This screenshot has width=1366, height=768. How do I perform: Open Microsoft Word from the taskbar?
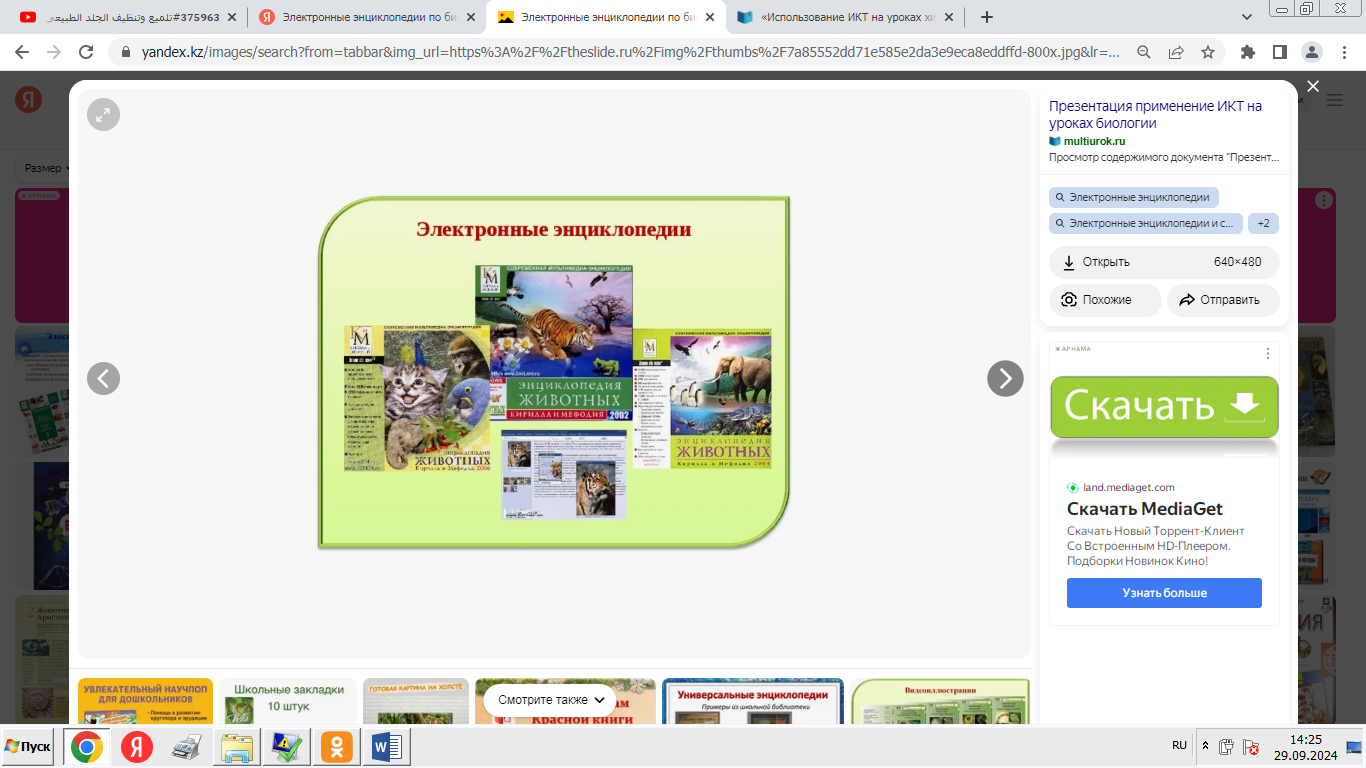click(x=387, y=747)
